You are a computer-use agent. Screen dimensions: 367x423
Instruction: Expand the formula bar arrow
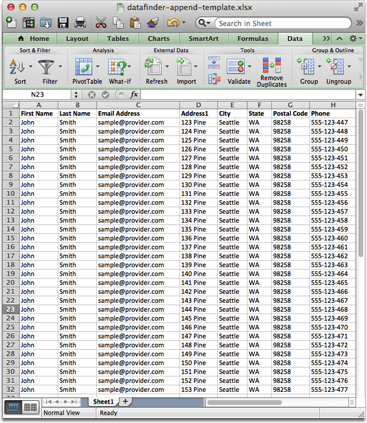coord(360,95)
